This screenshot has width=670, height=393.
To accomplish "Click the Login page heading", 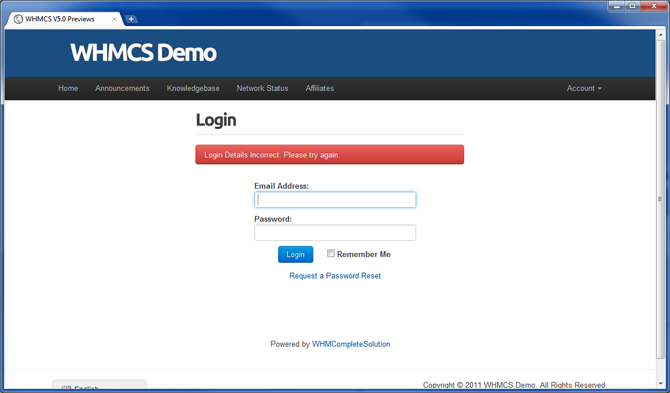I will pos(216,120).
